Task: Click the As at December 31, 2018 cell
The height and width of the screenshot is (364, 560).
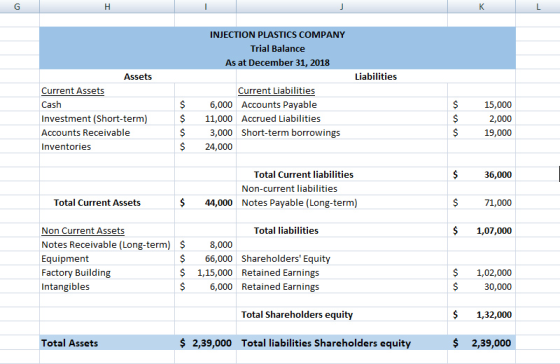Action: click(278, 63)
